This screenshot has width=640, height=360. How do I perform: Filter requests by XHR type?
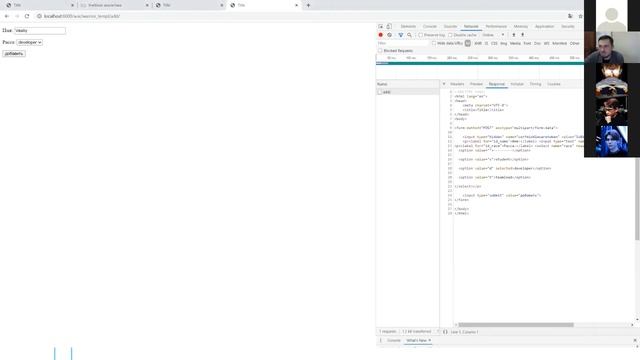[478, 43]
